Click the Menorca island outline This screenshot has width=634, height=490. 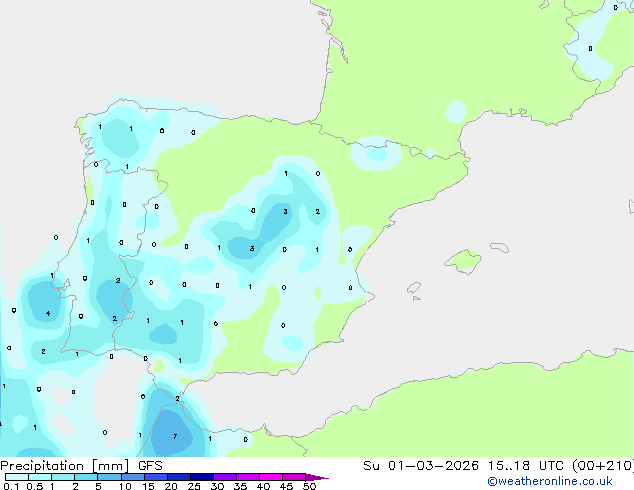click(499, 247)
